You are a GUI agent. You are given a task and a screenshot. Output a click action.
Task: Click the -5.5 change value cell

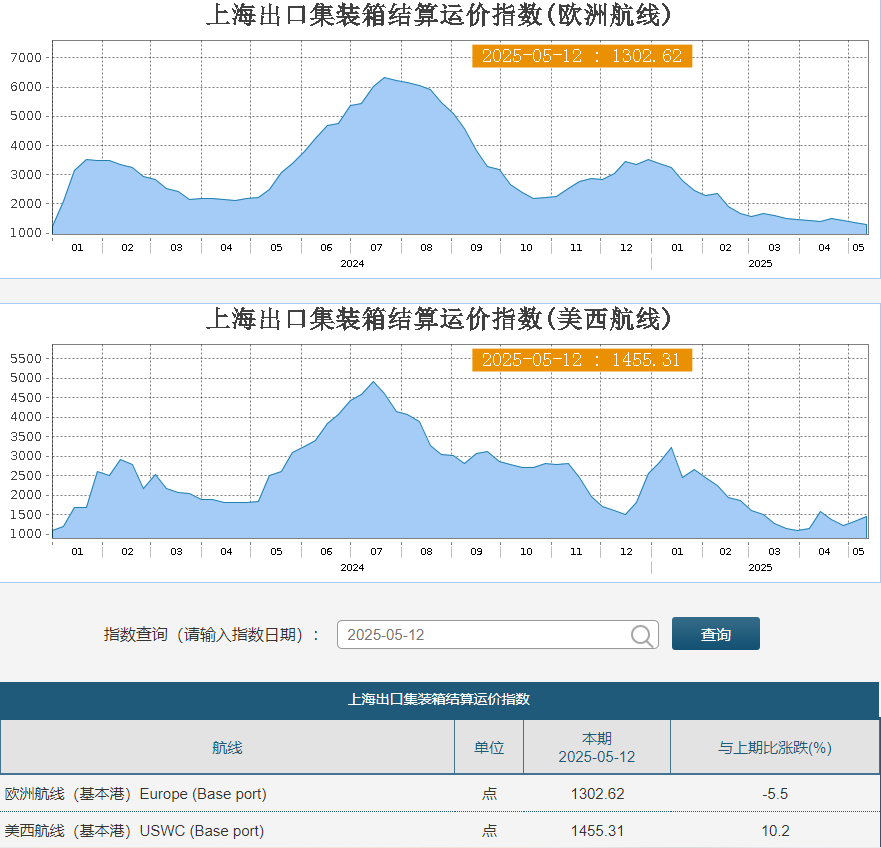click(775, 794)
